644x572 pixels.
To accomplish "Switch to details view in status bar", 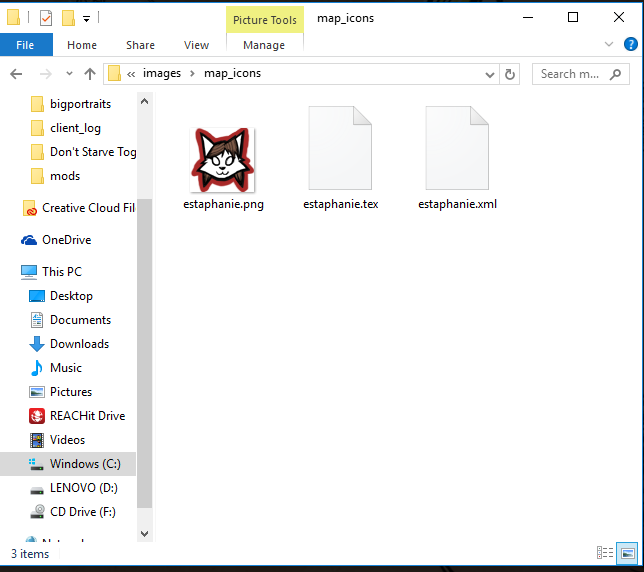I will click(x=605, y=553).
